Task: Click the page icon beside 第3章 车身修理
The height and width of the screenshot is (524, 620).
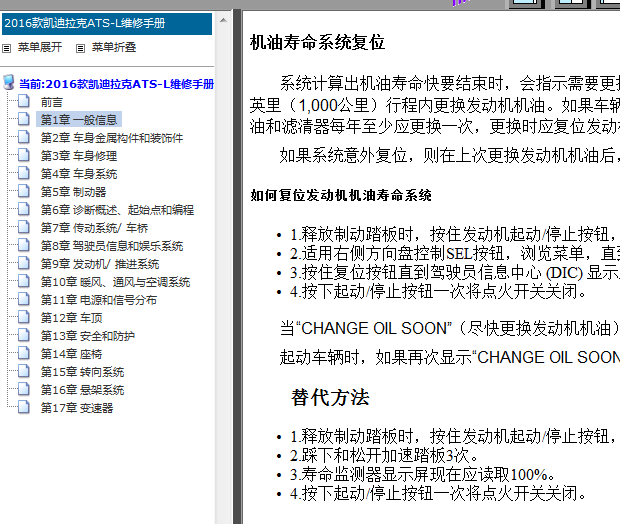Action: 24,155
